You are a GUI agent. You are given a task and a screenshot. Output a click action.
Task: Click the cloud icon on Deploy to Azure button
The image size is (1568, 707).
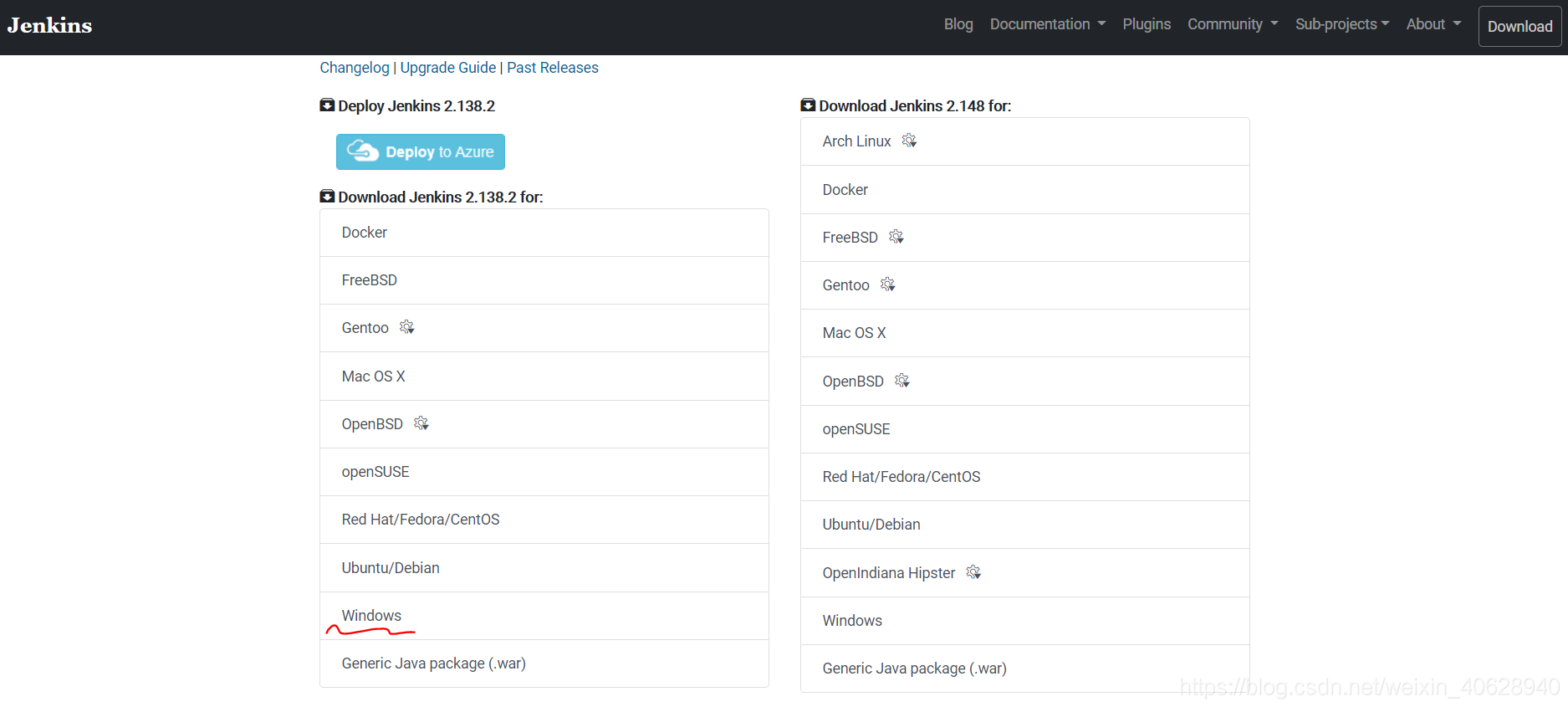363,151
